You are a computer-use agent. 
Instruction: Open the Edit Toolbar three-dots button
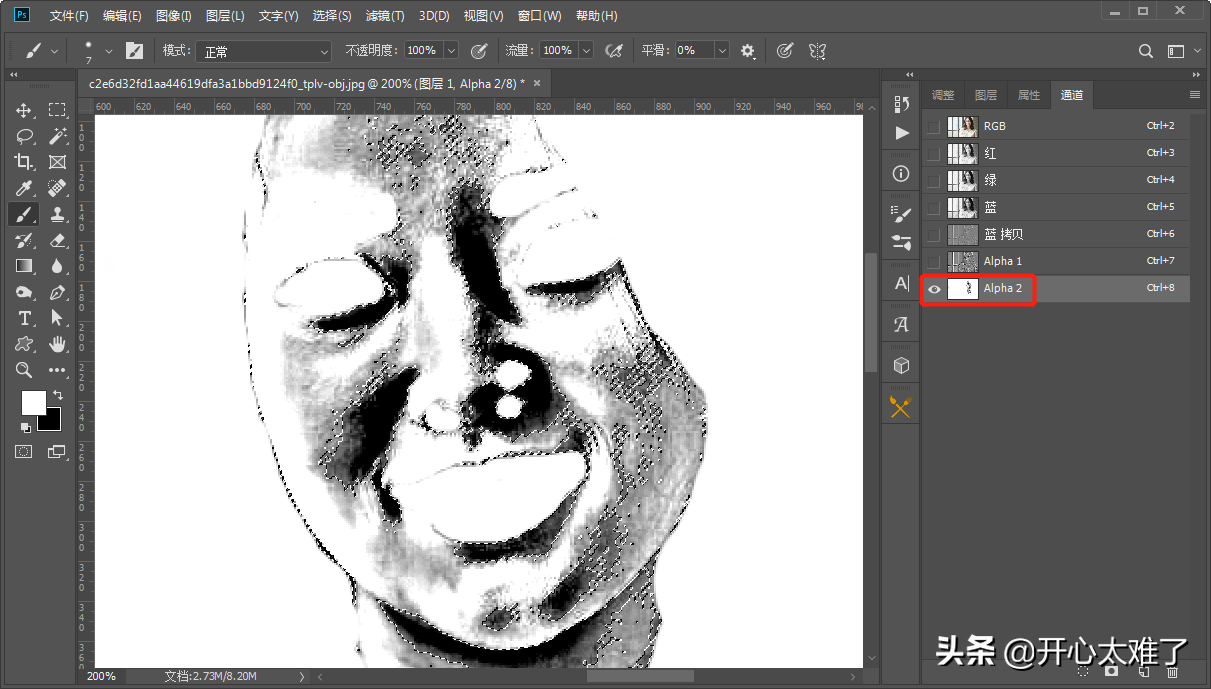57,370
